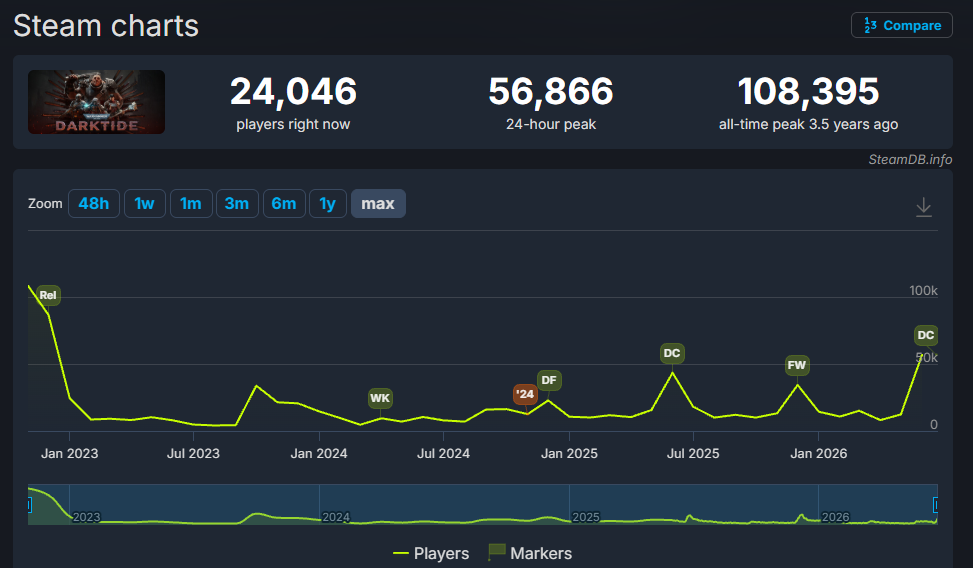Click the 2024 label in navigator

pos(336,517)
